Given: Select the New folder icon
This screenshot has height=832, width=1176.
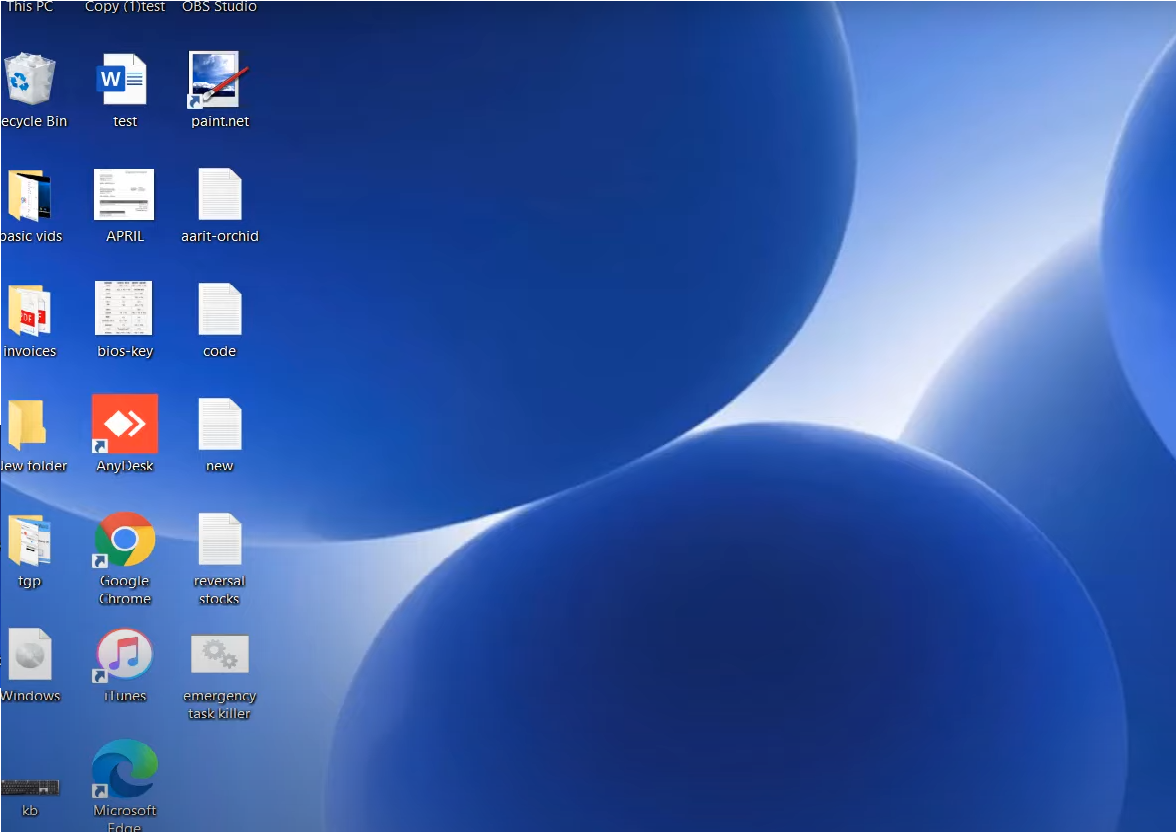Looking at the screenshot, I should pyautogui.click(x=28, y=424).
